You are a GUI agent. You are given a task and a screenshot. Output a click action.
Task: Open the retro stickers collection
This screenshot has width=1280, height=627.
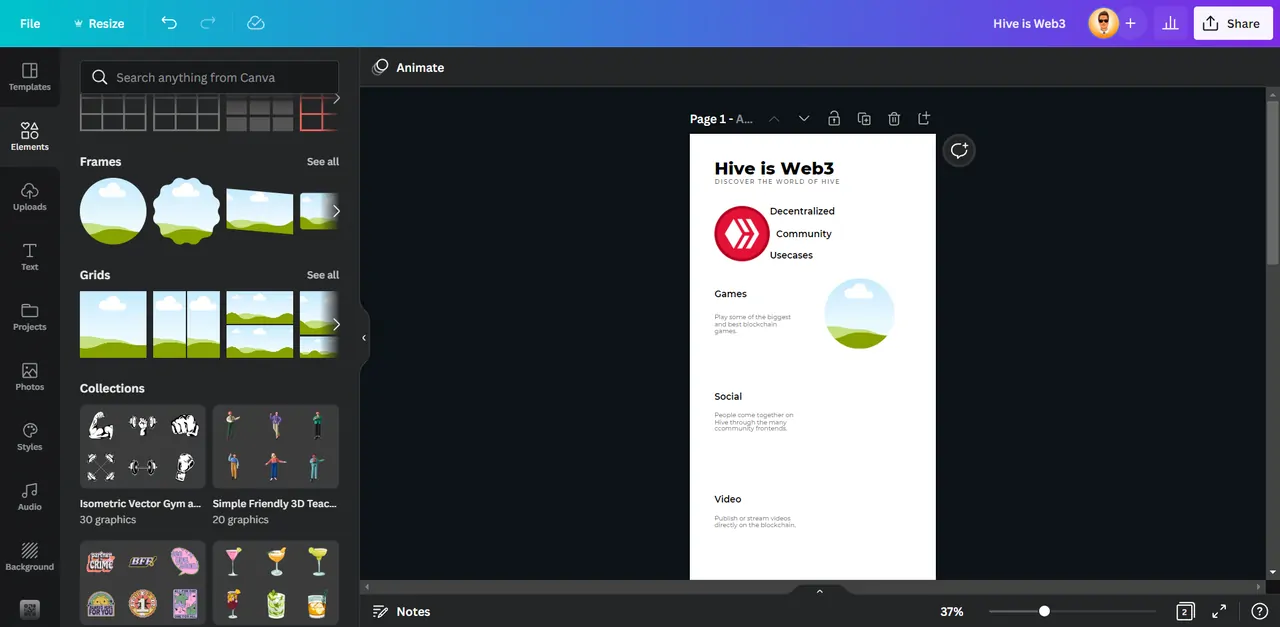pyautogui.click(x=143, y=582)
